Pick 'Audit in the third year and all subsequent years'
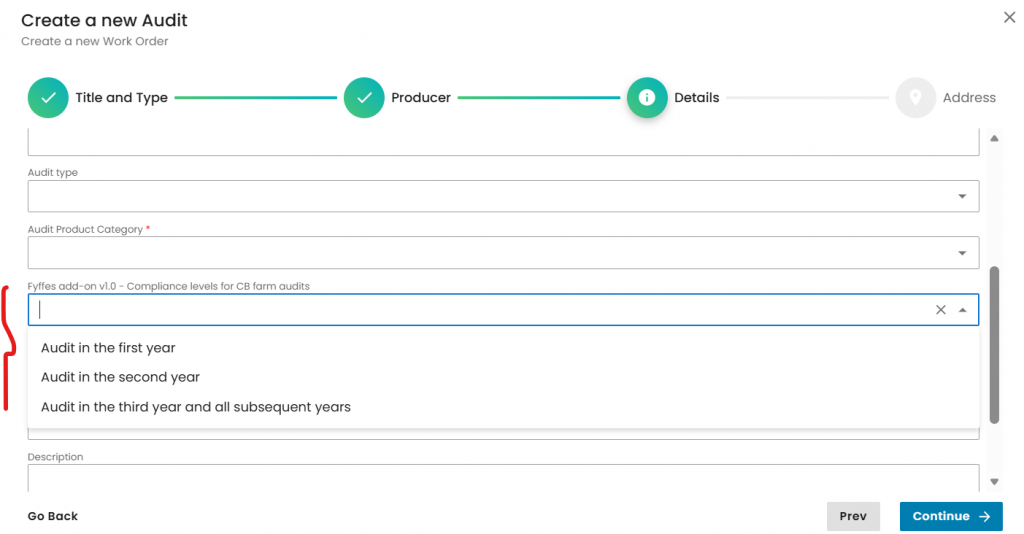Screen dimensions: 1024x534 (196, 407)
